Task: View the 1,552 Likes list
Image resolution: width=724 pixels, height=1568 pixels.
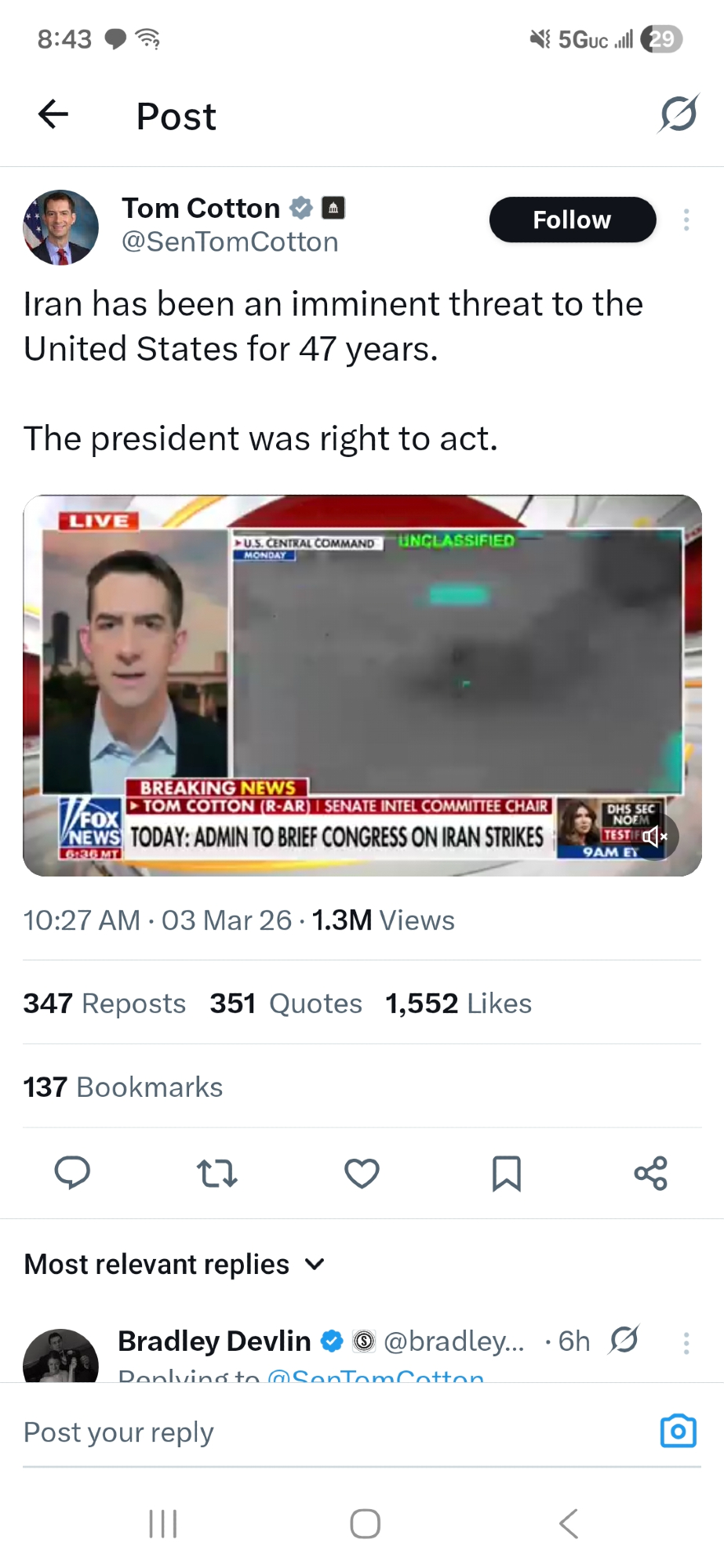Action: pyautogui.click(x=458, y=1004)
